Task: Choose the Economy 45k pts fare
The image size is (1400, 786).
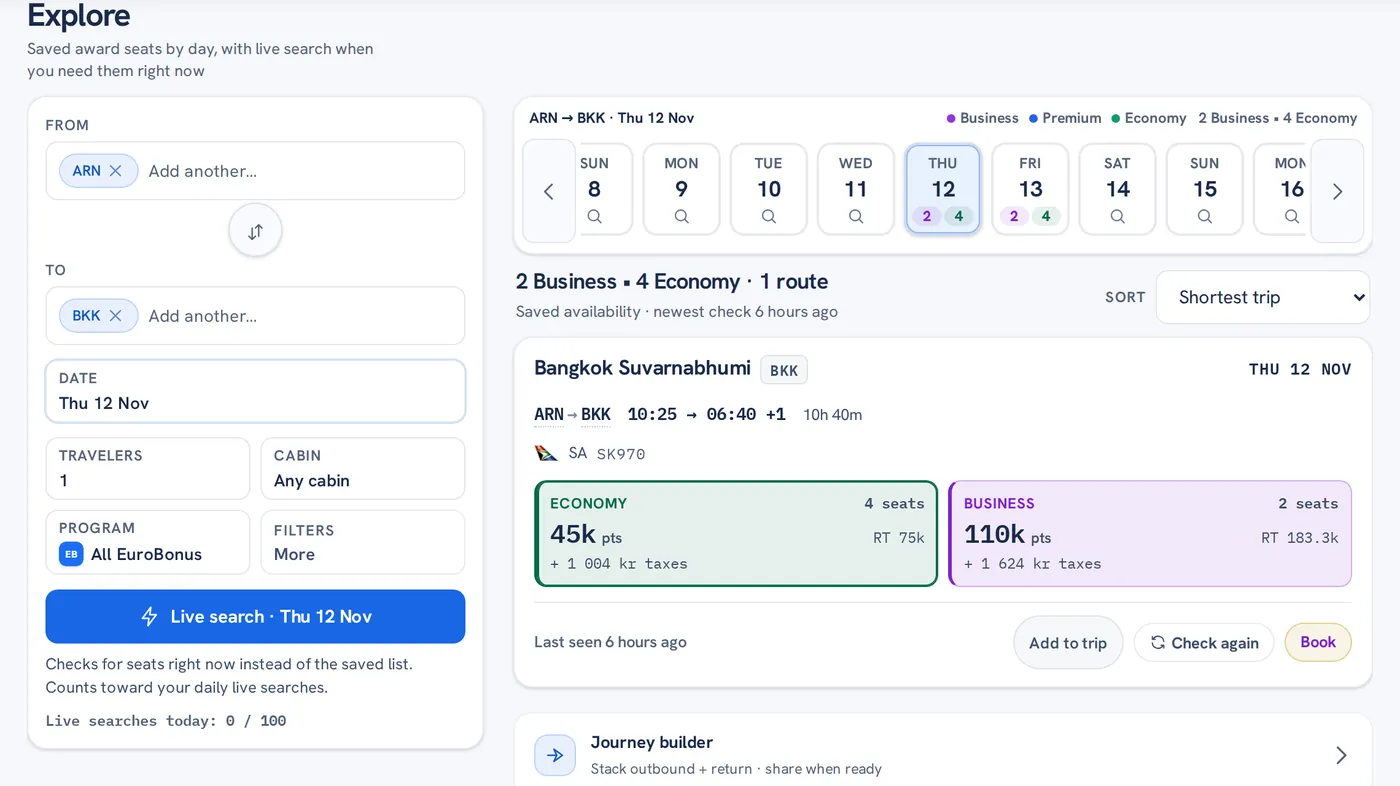Action: click(x=736, y=533)
